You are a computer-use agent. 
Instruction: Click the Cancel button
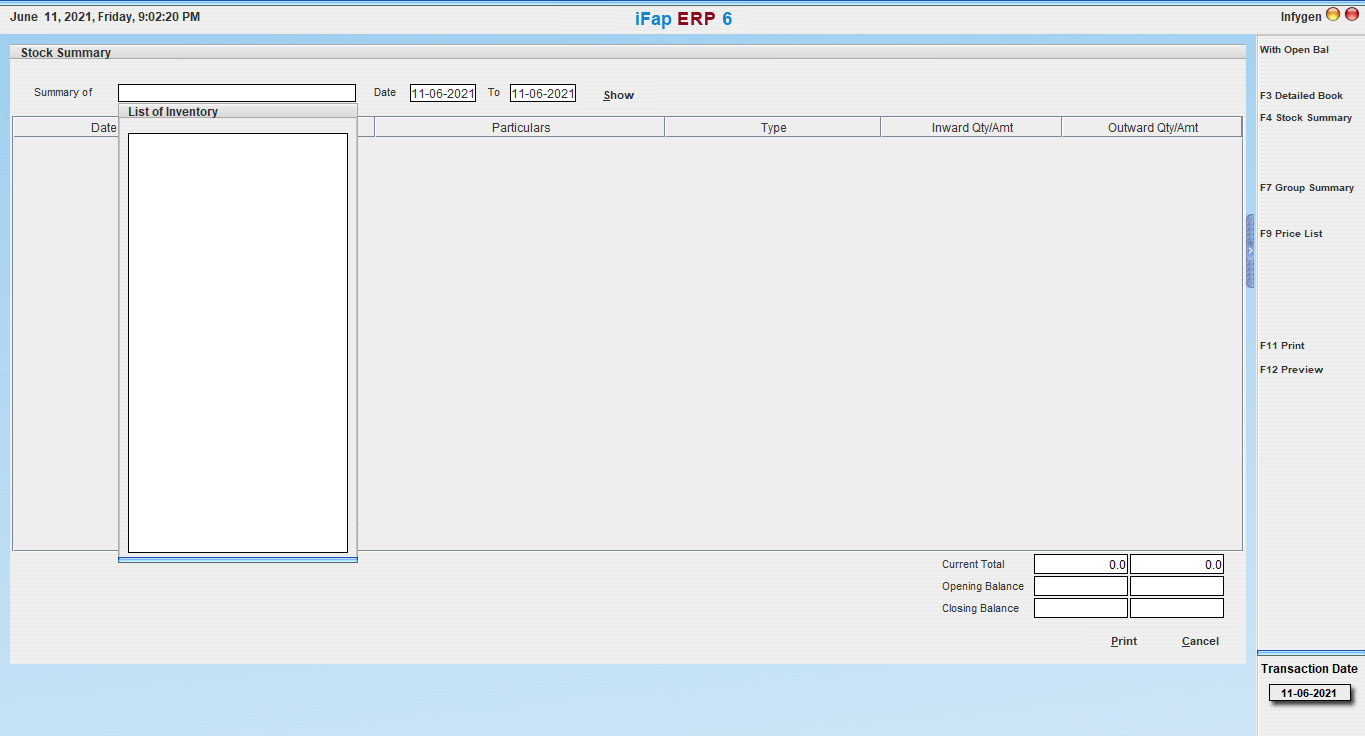(x=1200, y=642)
